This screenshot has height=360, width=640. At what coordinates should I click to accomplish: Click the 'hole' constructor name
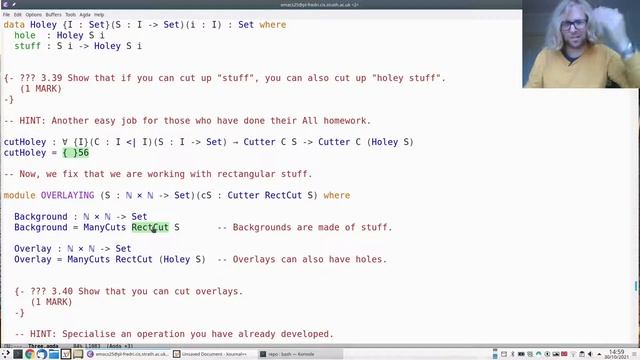pos(25,36)
